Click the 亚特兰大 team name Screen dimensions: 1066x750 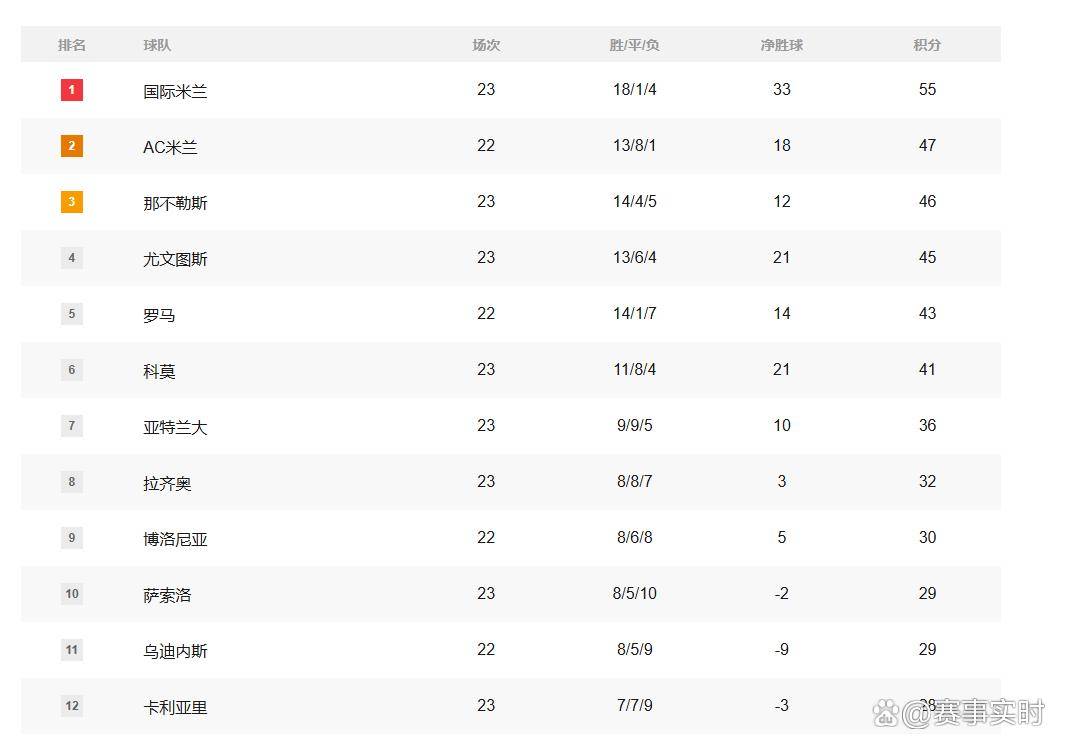175,427
